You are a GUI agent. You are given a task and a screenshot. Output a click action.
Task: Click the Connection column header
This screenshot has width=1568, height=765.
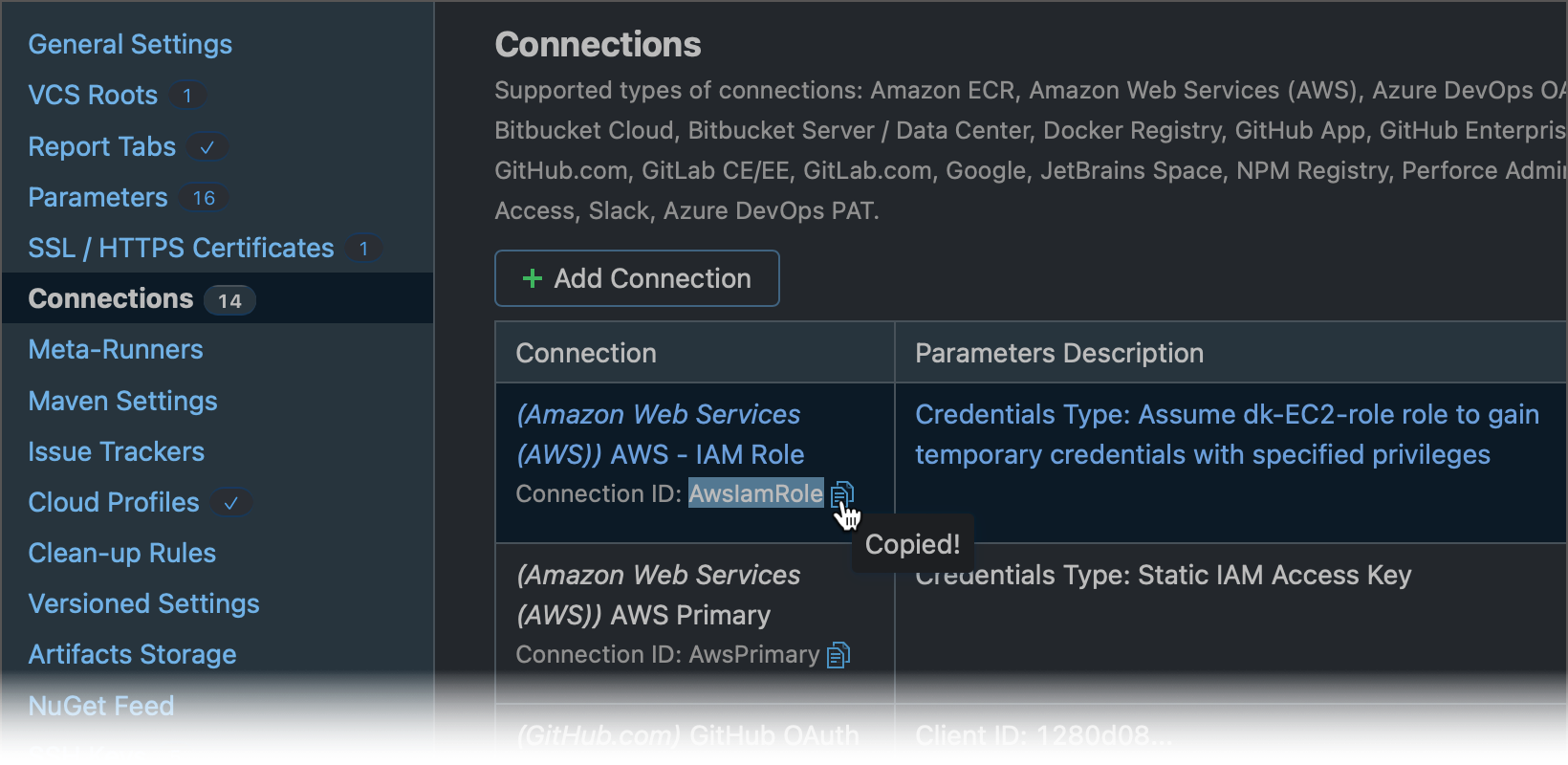point(586,353)
